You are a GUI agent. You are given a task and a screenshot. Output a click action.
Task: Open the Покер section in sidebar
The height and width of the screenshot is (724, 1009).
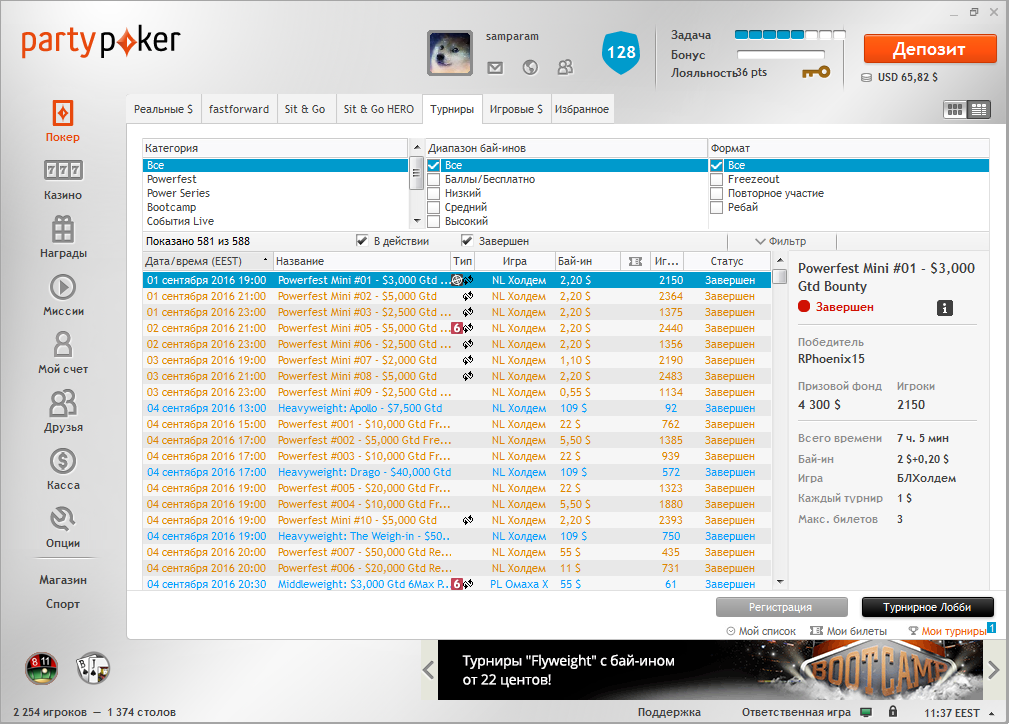(x=62, y=121)
